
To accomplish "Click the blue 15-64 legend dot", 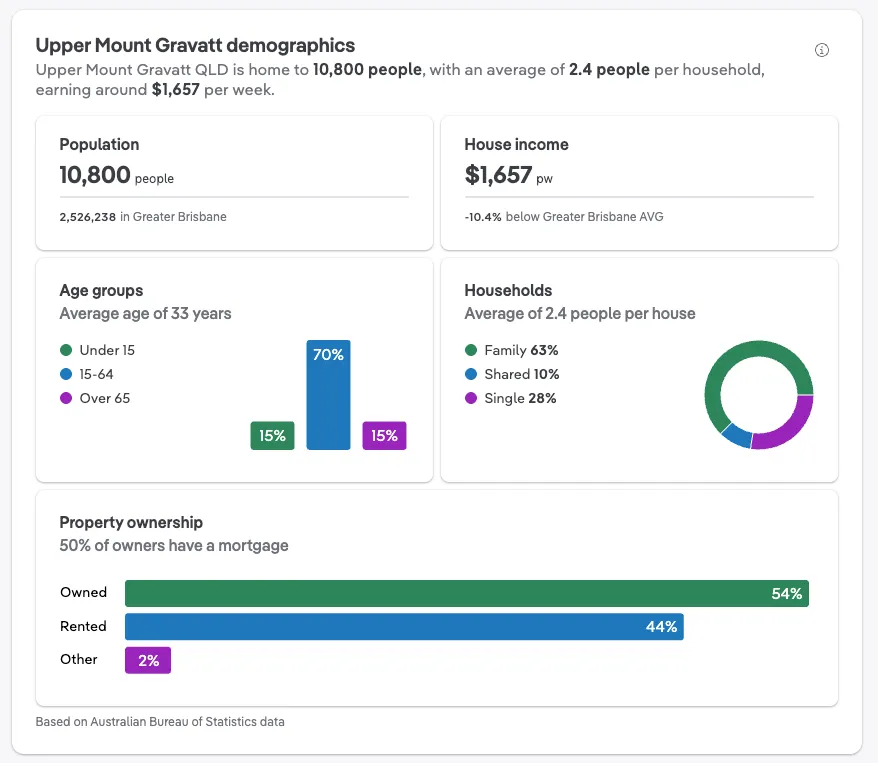I will 66,374.
